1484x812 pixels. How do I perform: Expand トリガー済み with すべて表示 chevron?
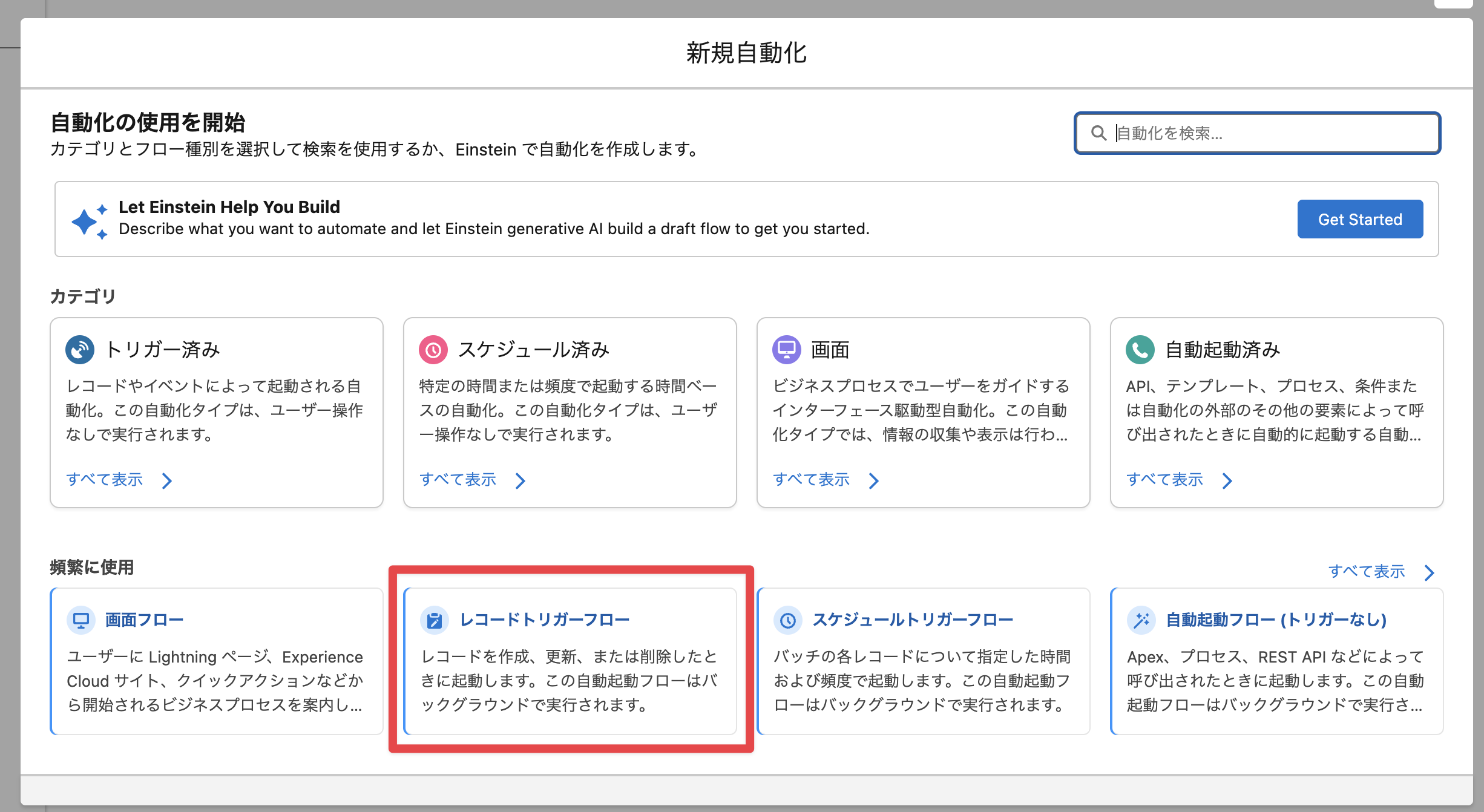coord(167,480)
